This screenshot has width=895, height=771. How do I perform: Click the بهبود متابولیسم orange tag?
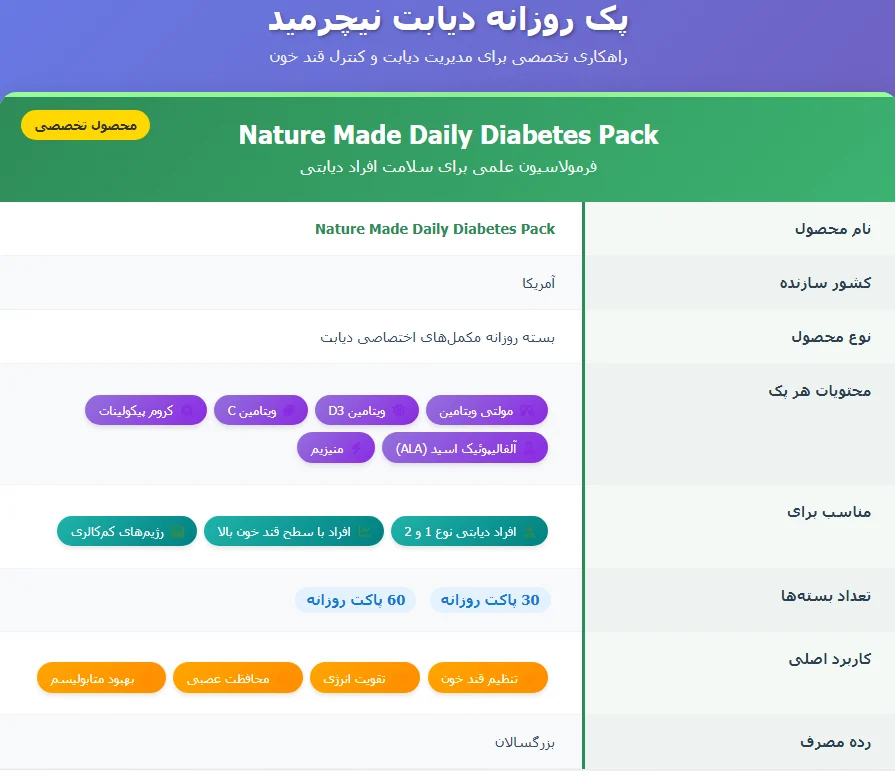tap(99, 678)
